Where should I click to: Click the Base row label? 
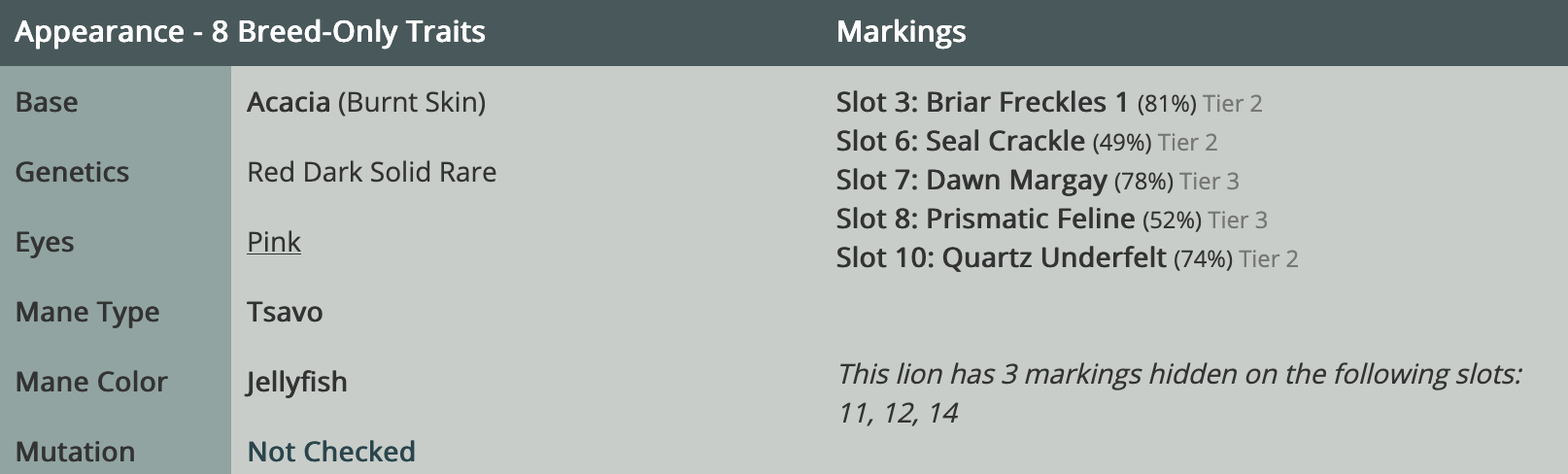[47, 102]
